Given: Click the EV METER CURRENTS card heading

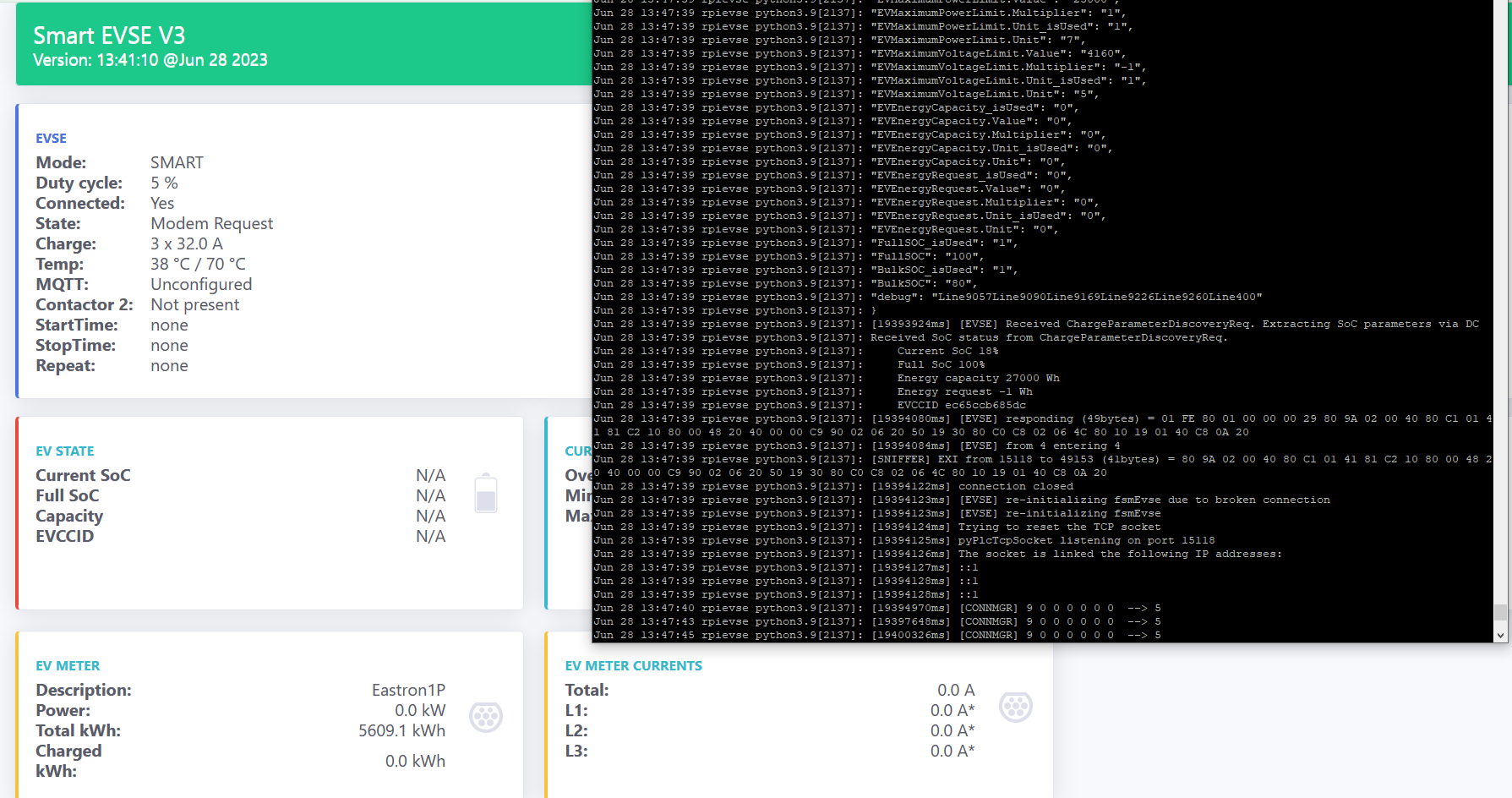Looking at the screenshot, I should (x=634, y=665).
